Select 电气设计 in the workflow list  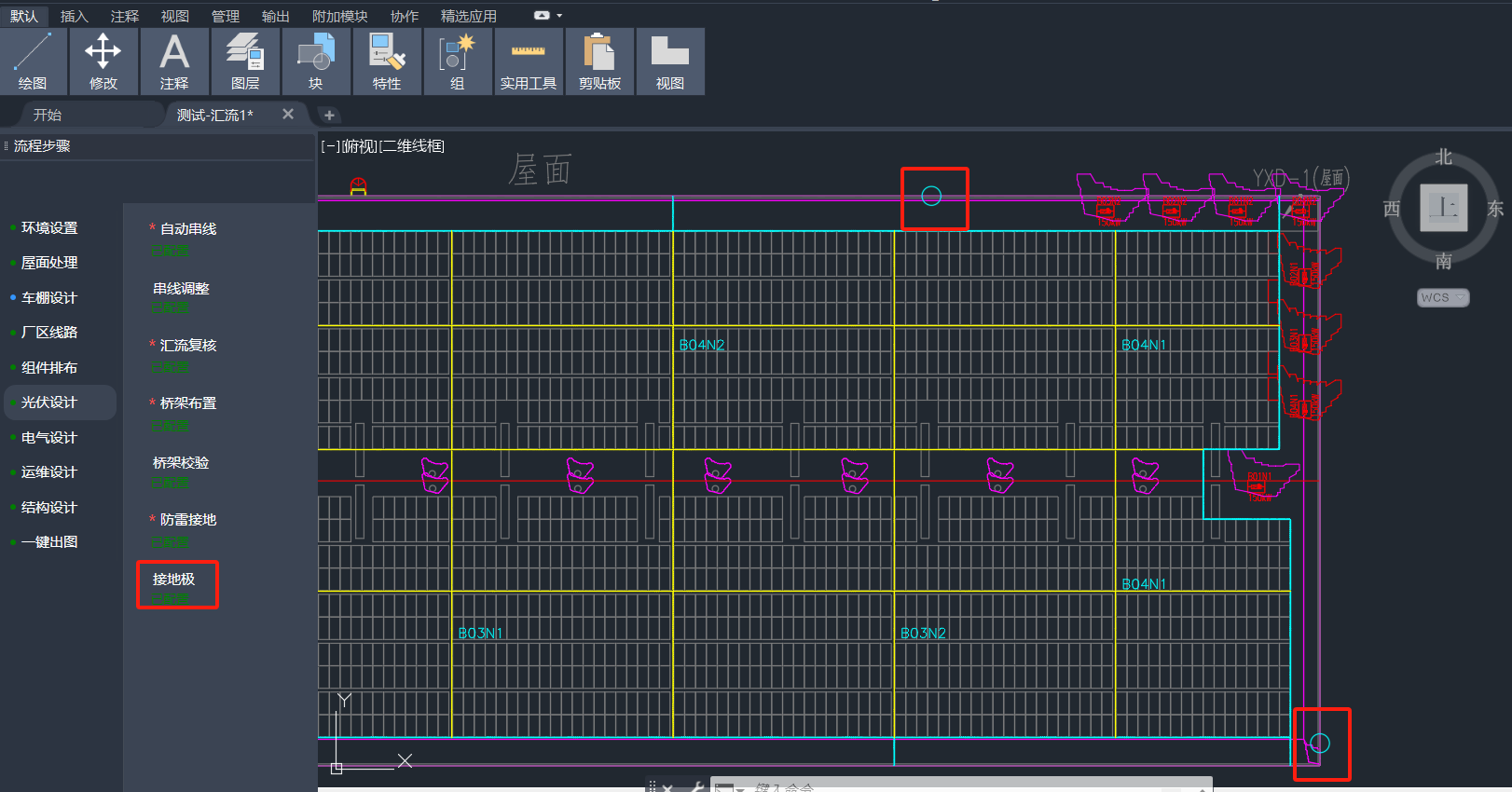tap(49, 438)
